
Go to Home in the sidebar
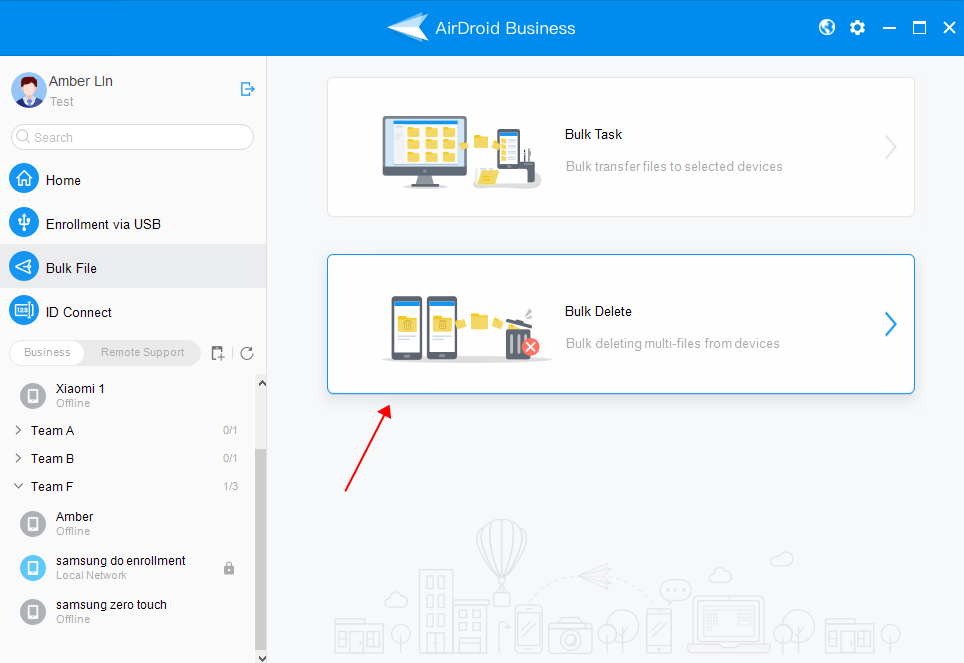click(x=63, y=180)
